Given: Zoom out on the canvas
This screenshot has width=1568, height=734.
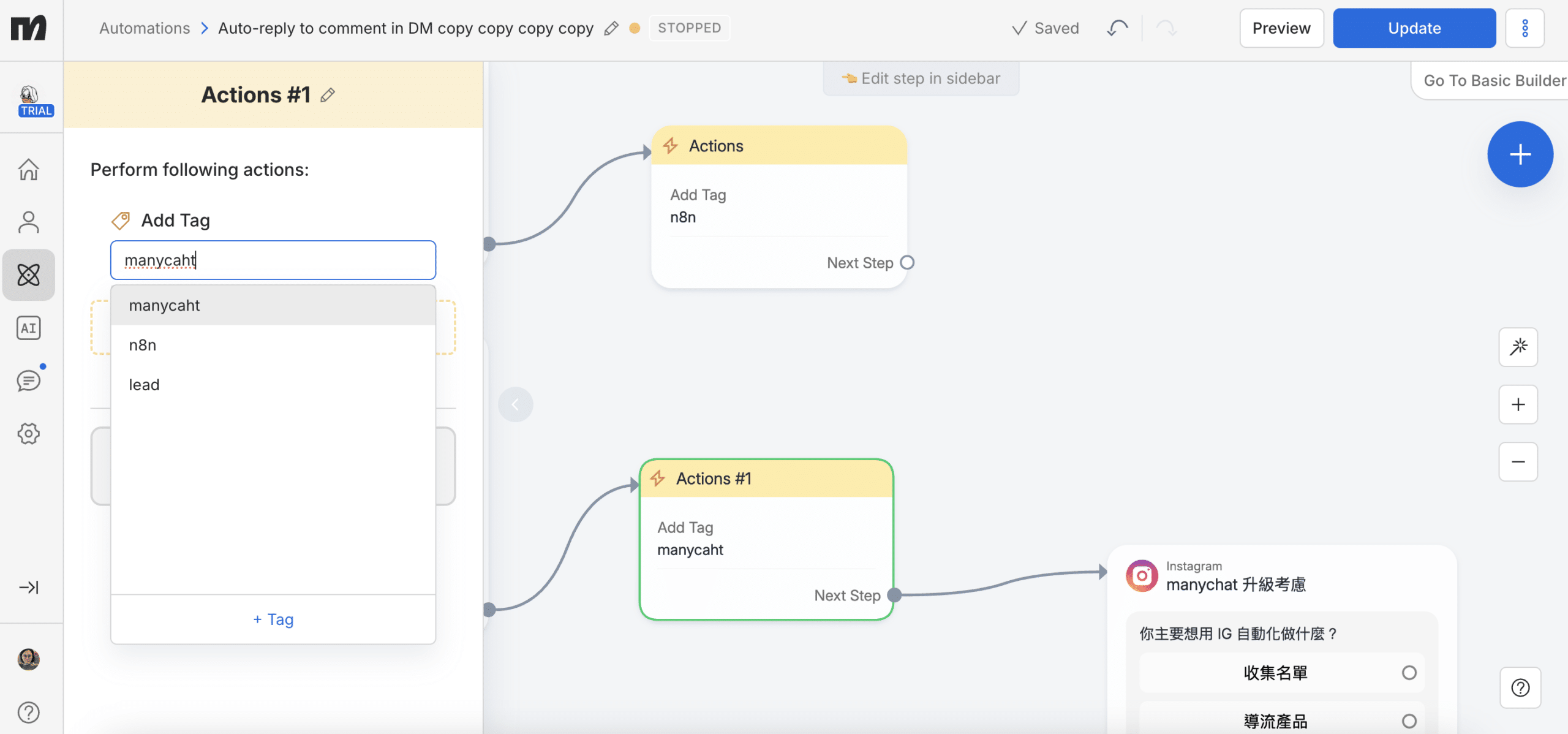Looking at the screenshot, I should point(1518,462).
